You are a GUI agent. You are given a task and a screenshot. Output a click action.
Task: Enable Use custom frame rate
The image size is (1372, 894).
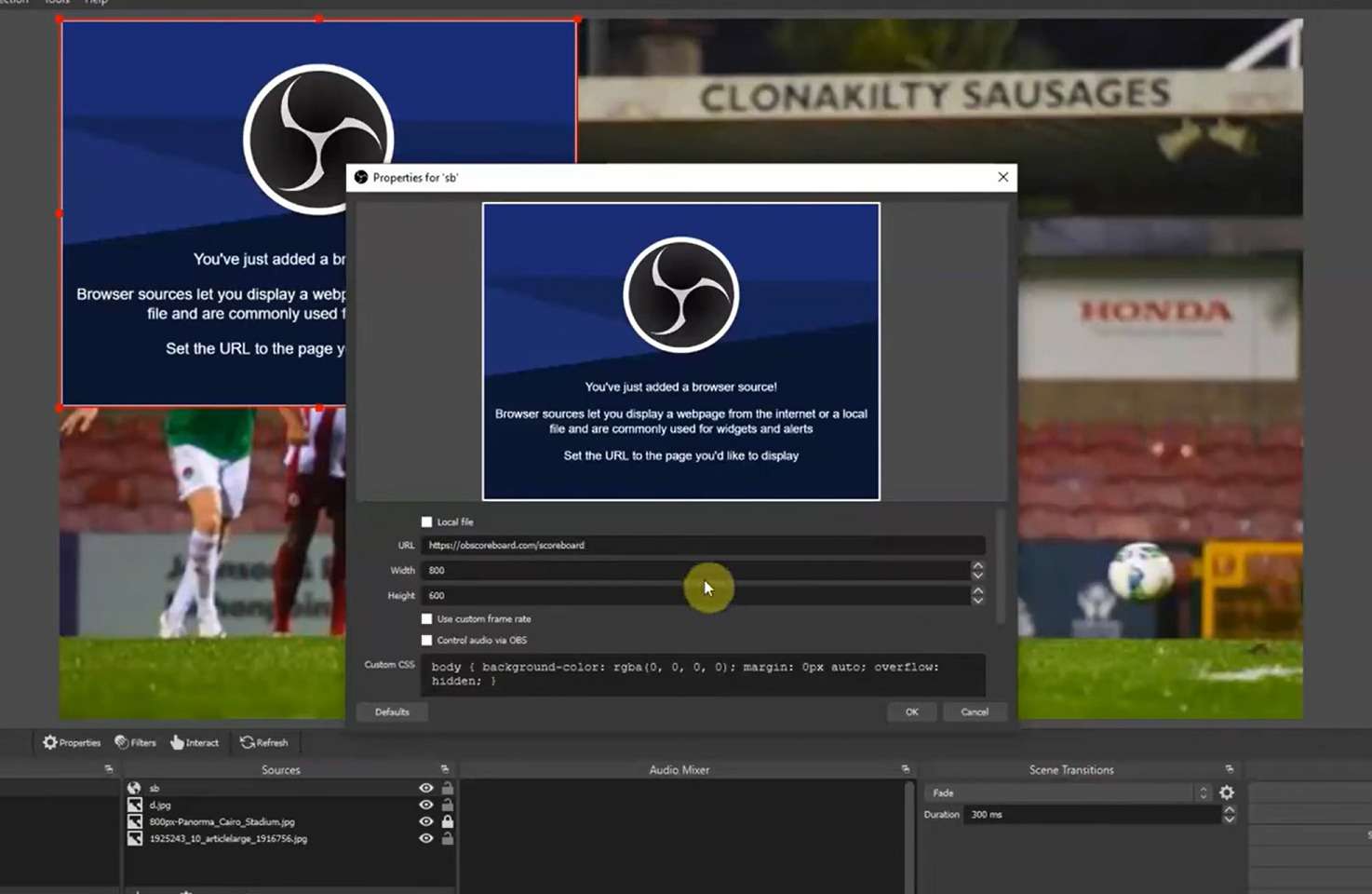(x=426, y=618)
